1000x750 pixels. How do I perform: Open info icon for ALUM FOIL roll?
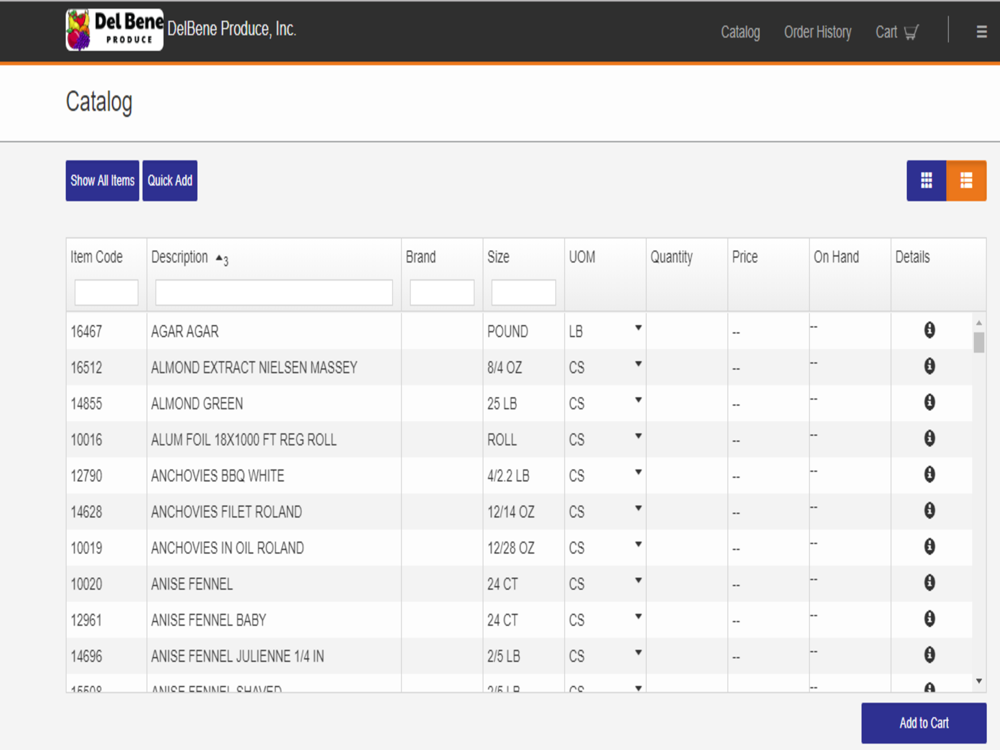(x=929, y=438)
